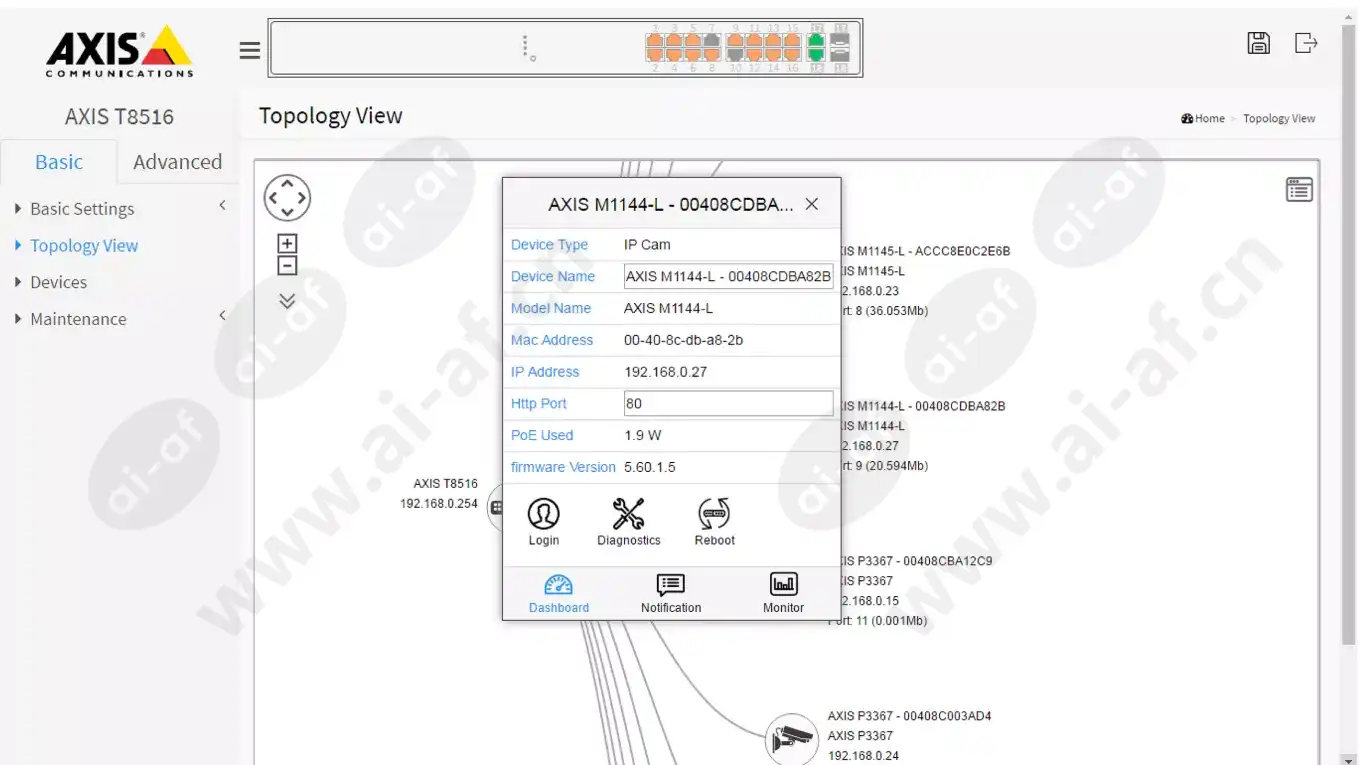
Task: Select green uplink port 17
Action: pos(816,40)
